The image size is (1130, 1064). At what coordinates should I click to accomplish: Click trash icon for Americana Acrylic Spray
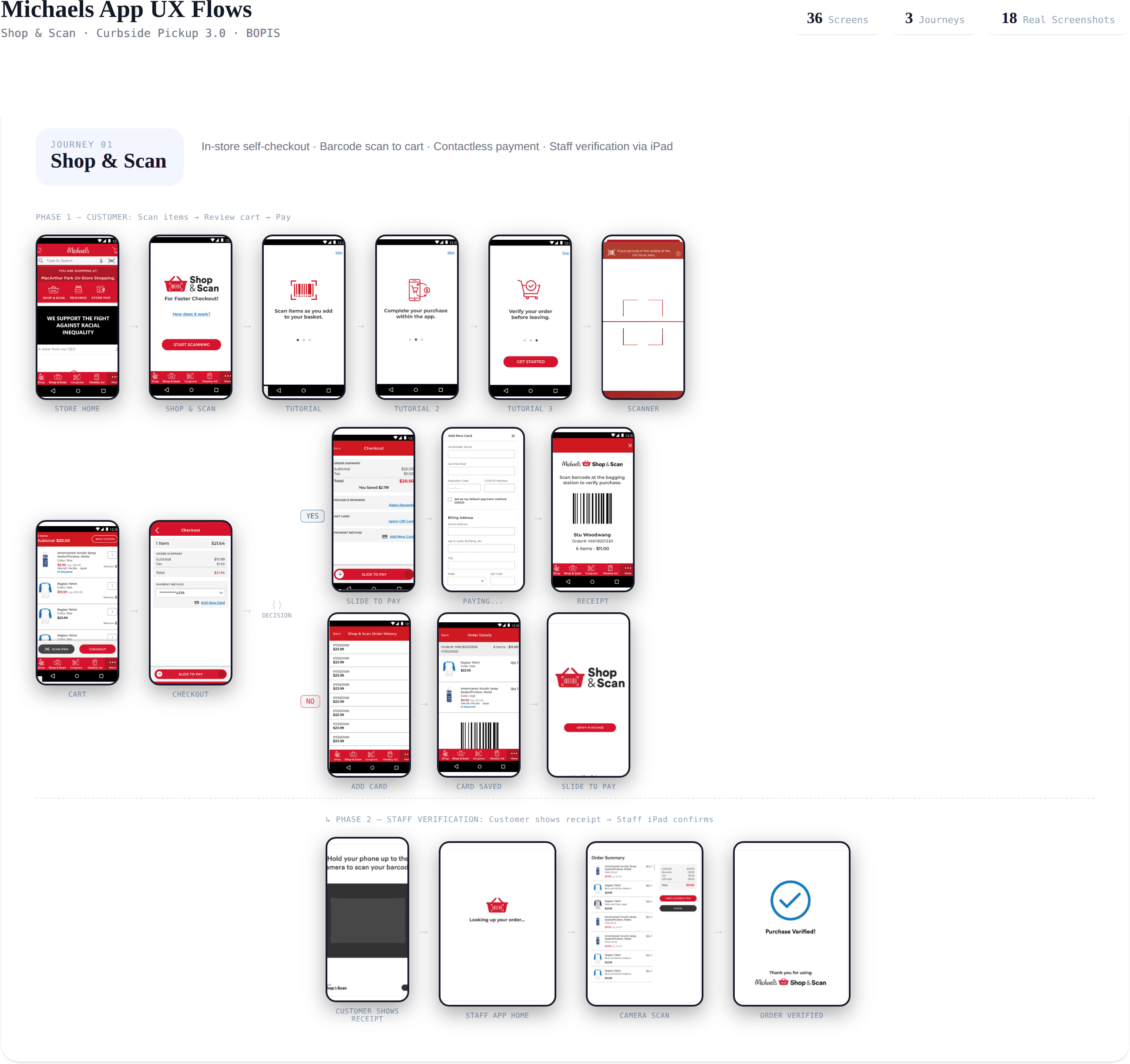click(x=116, y=566)
